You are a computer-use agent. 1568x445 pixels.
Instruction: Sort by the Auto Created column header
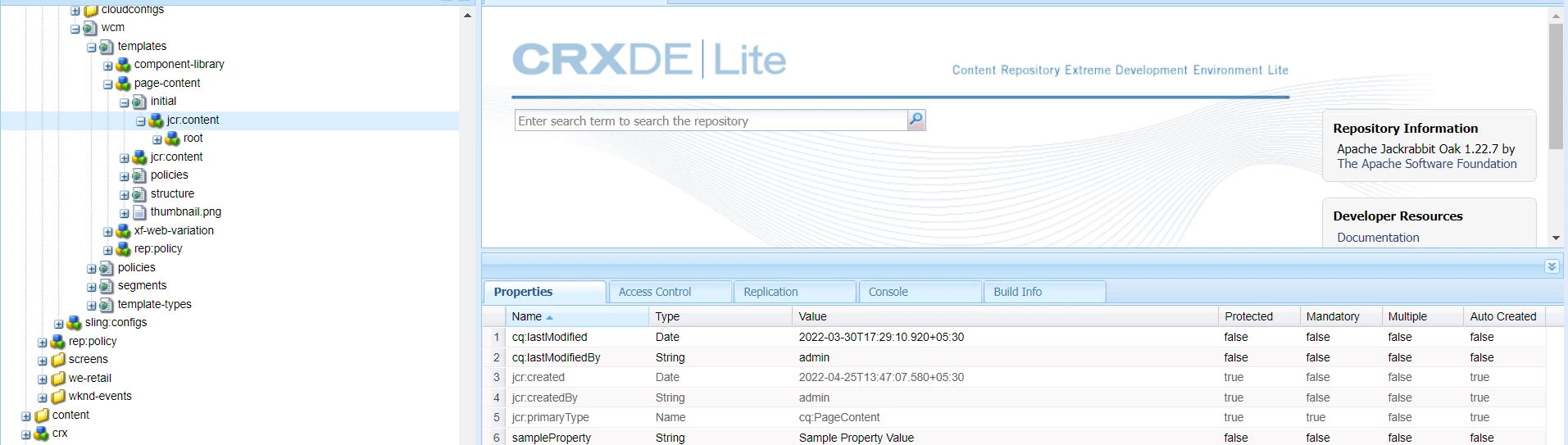tap(1504, 316)
